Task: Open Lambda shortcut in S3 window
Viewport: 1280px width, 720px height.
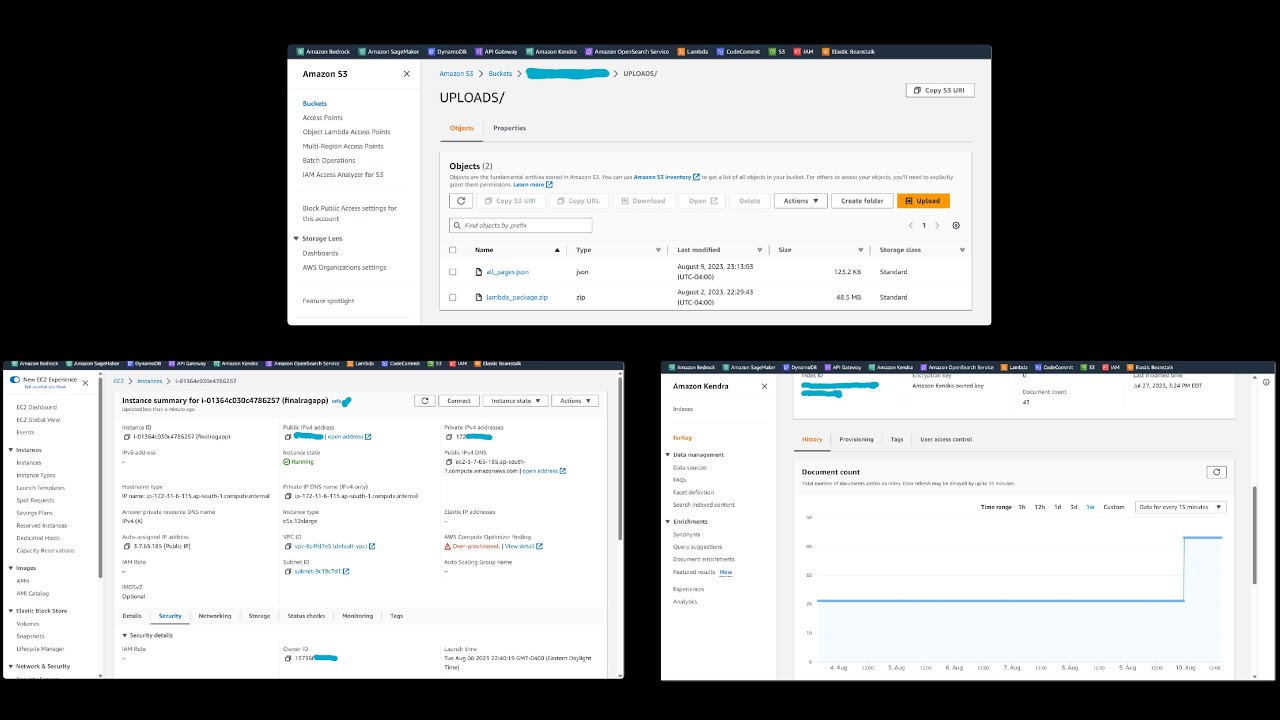Action: (x=694, y=51)
